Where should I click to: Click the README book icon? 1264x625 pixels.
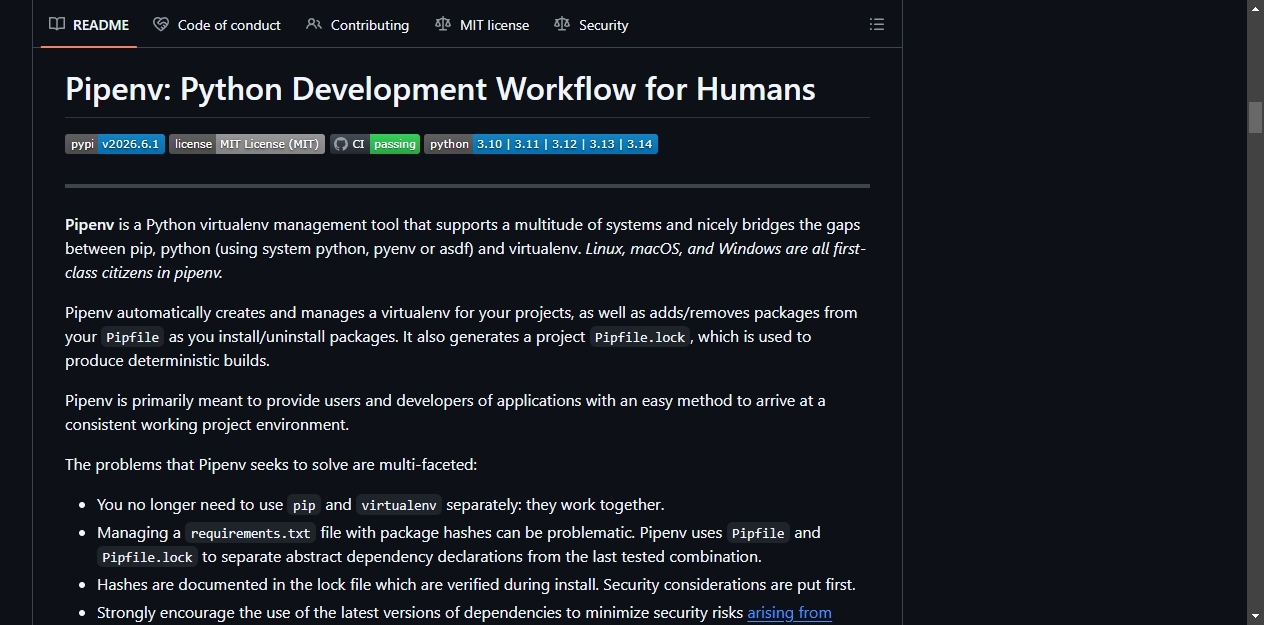pos(57,24)
